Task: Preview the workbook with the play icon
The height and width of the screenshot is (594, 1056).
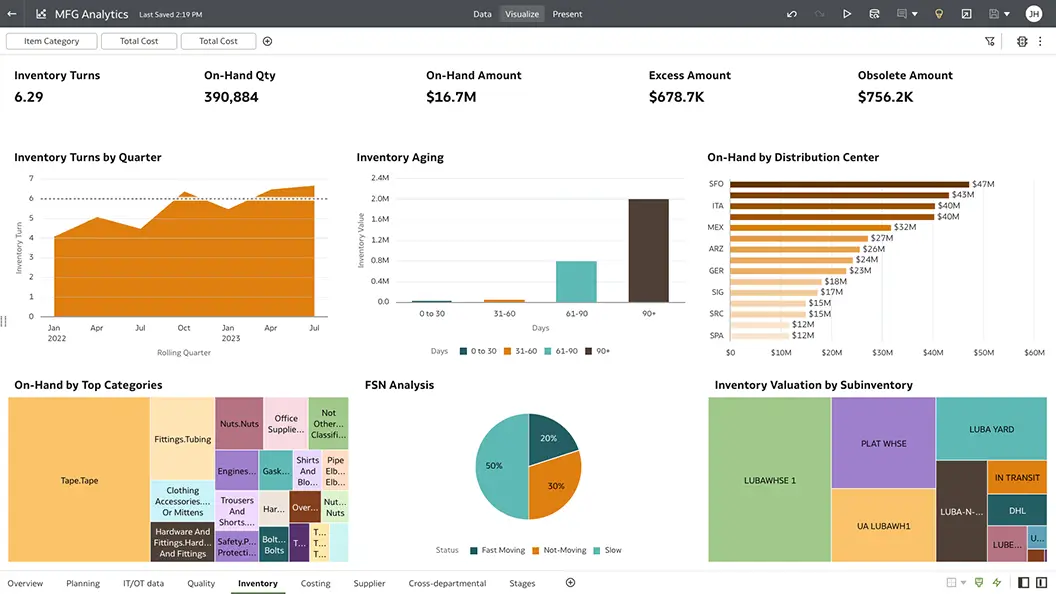Action: 847,14
